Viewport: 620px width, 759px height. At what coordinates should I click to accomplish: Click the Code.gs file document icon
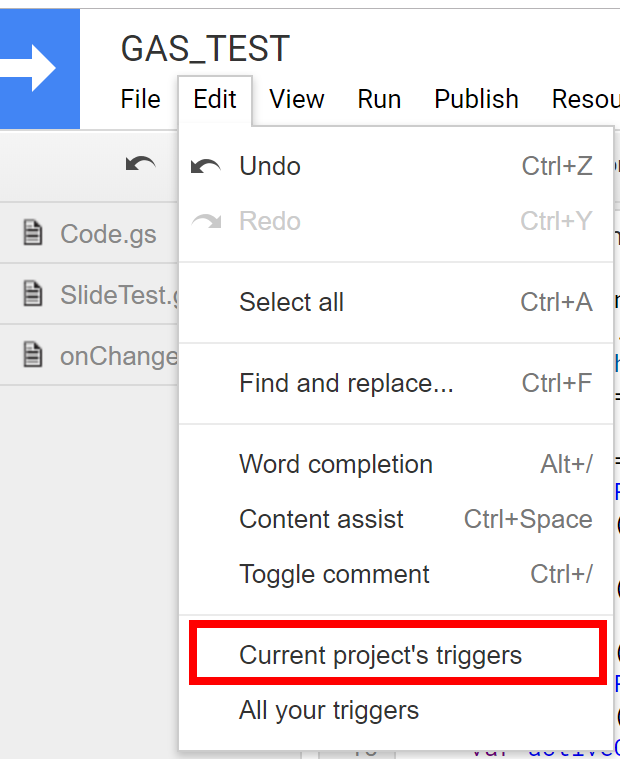tap(33, 233)
